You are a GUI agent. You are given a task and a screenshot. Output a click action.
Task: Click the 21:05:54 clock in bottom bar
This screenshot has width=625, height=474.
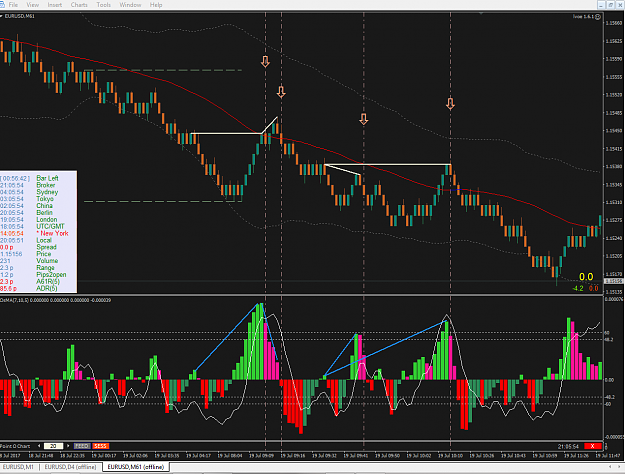tap(569, 446)
